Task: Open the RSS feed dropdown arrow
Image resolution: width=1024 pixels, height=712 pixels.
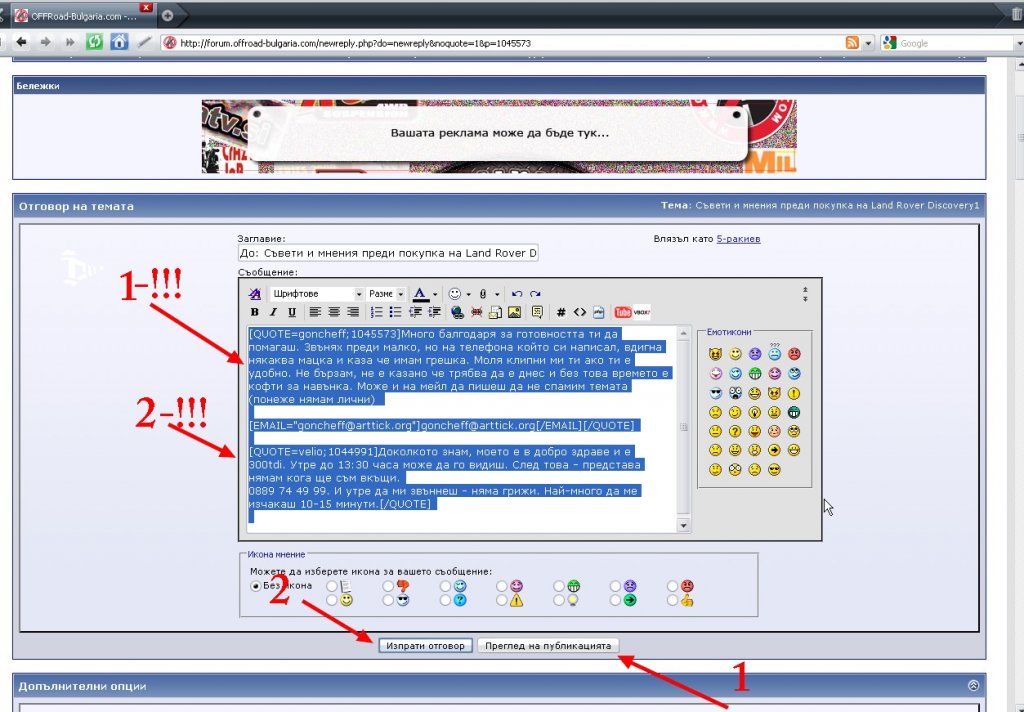Action: [x=868, y=43]
